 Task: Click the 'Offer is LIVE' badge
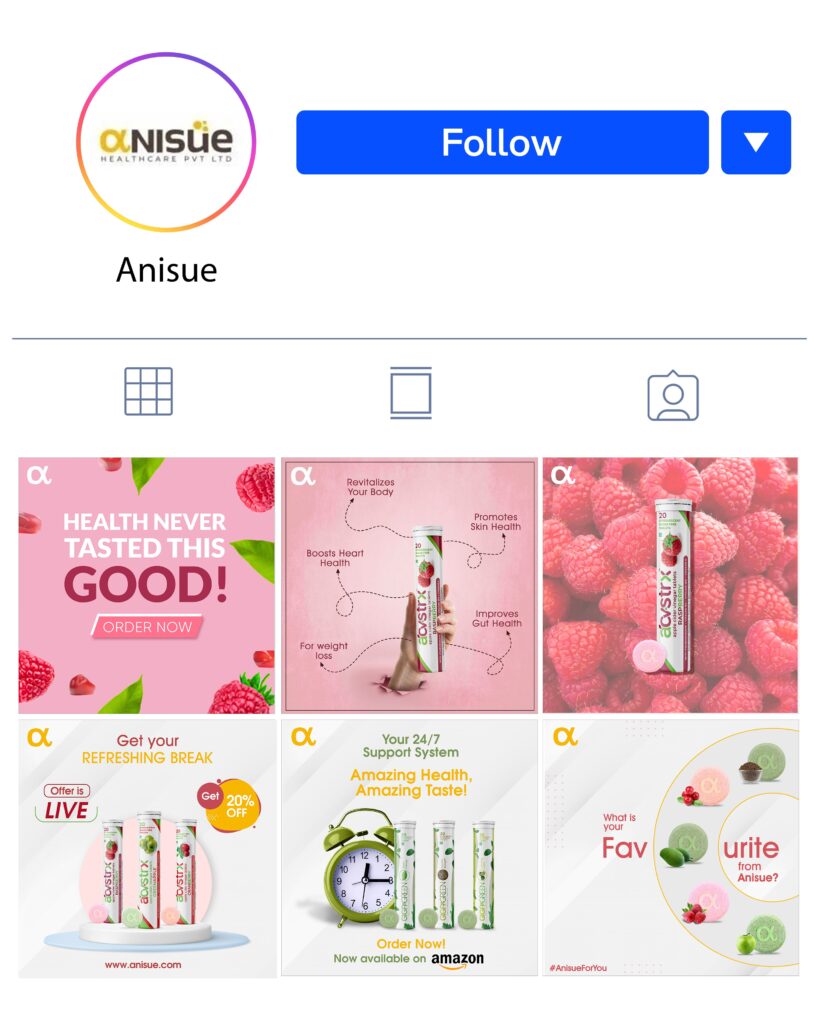[67, 803]
